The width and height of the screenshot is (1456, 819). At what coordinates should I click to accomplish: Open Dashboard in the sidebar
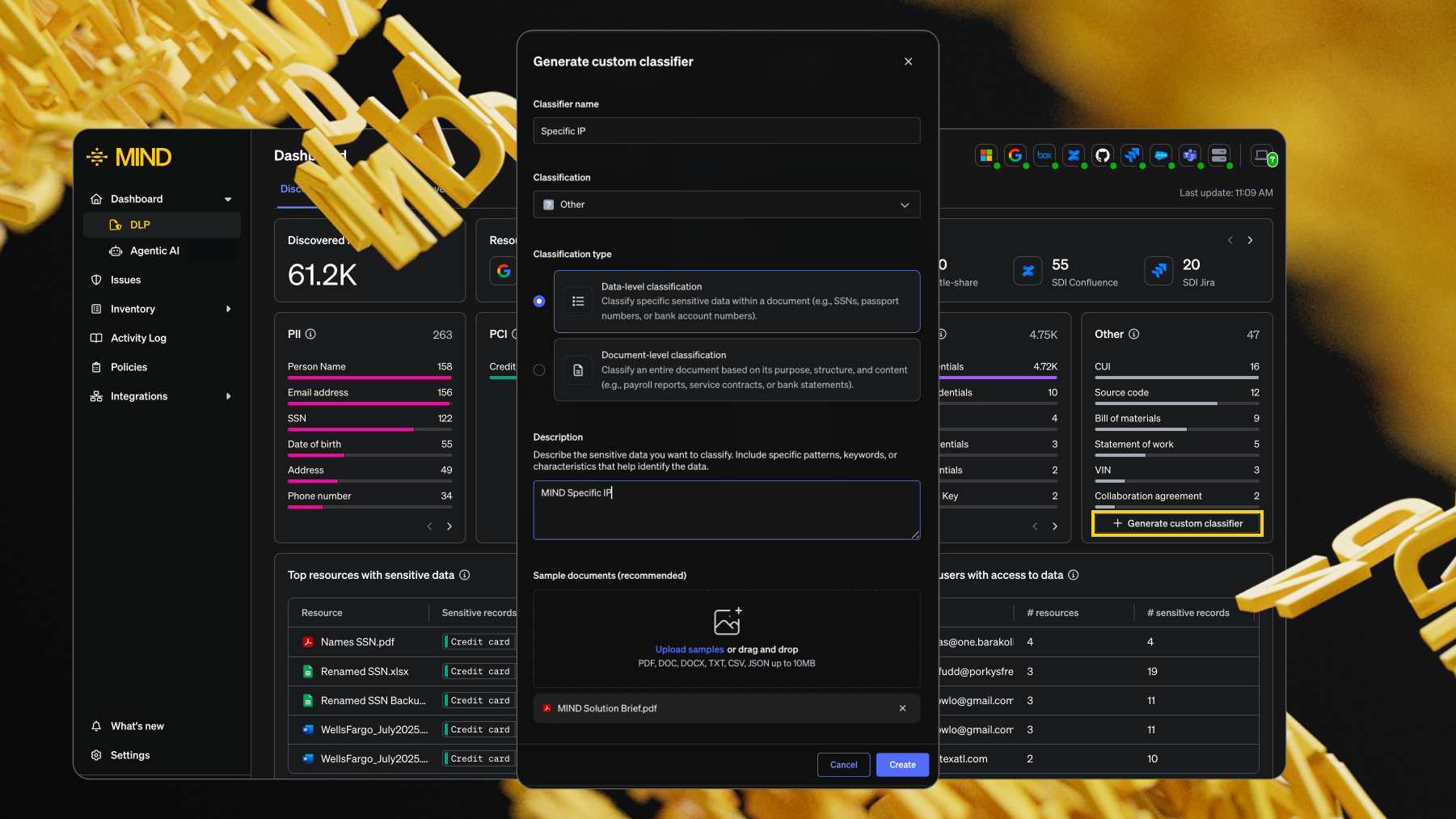pos(137,199)
